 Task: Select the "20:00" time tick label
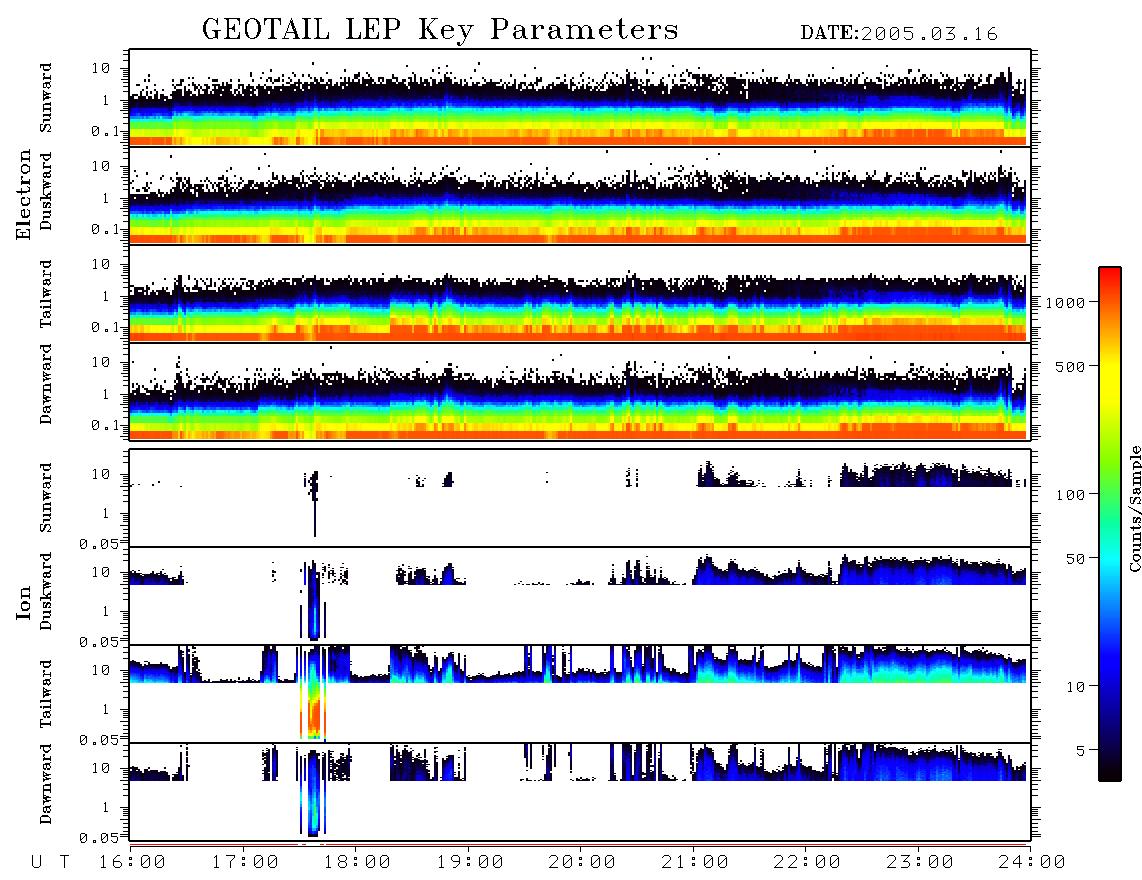[583, 863]
